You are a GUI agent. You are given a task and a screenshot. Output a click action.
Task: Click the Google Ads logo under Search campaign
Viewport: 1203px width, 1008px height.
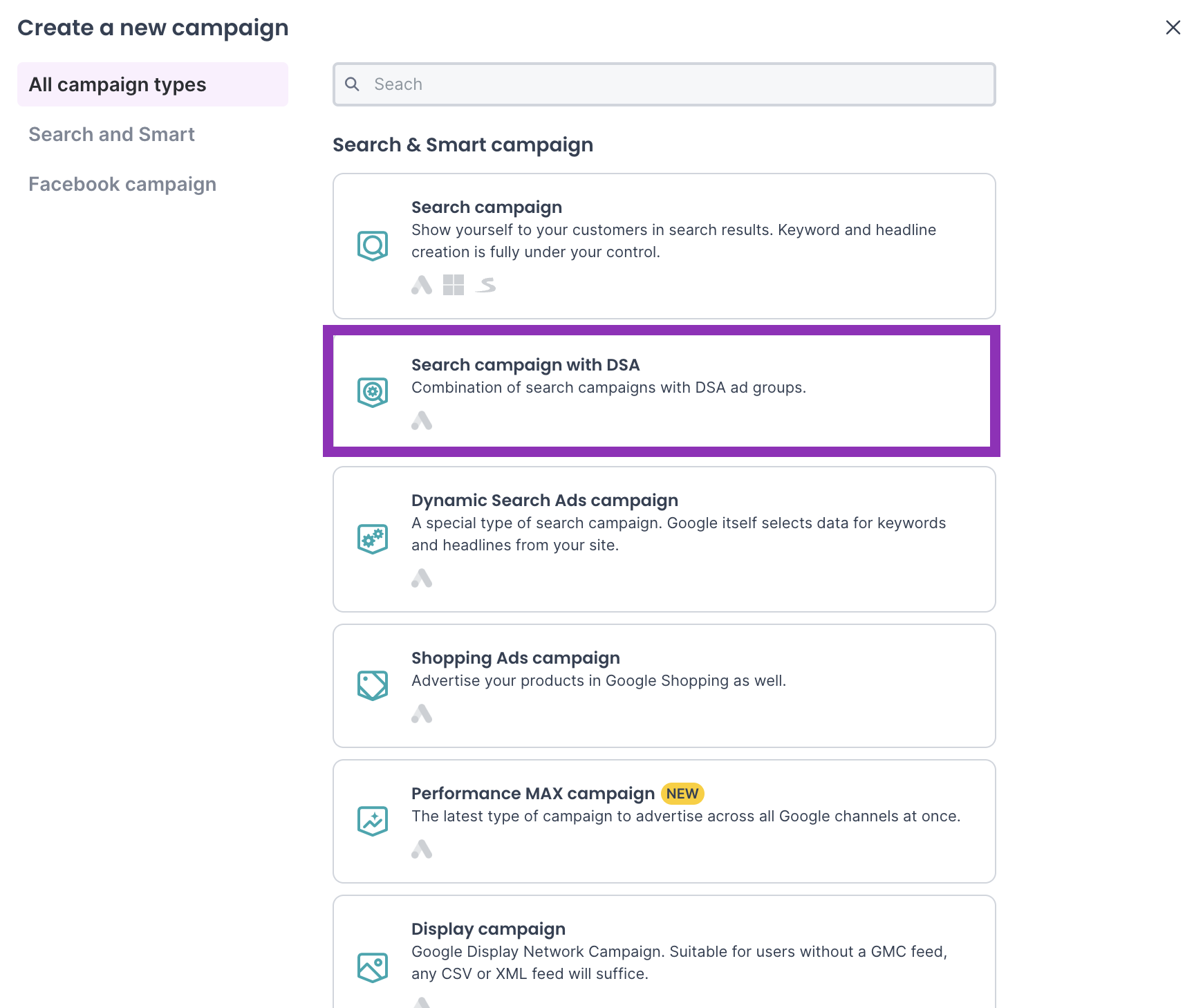coord(422,285)
